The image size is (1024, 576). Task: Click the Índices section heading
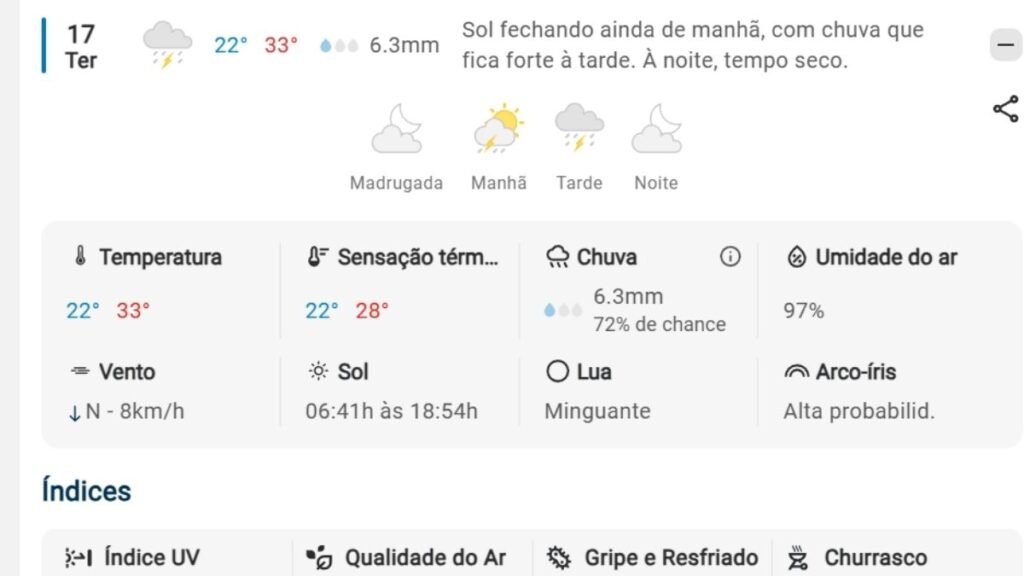[87, 491]
